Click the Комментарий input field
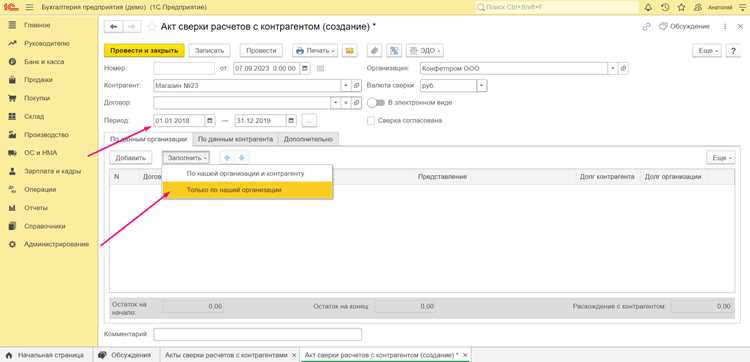Image resolution: width=750 pixels, height=362 pixels. (257, 334)
